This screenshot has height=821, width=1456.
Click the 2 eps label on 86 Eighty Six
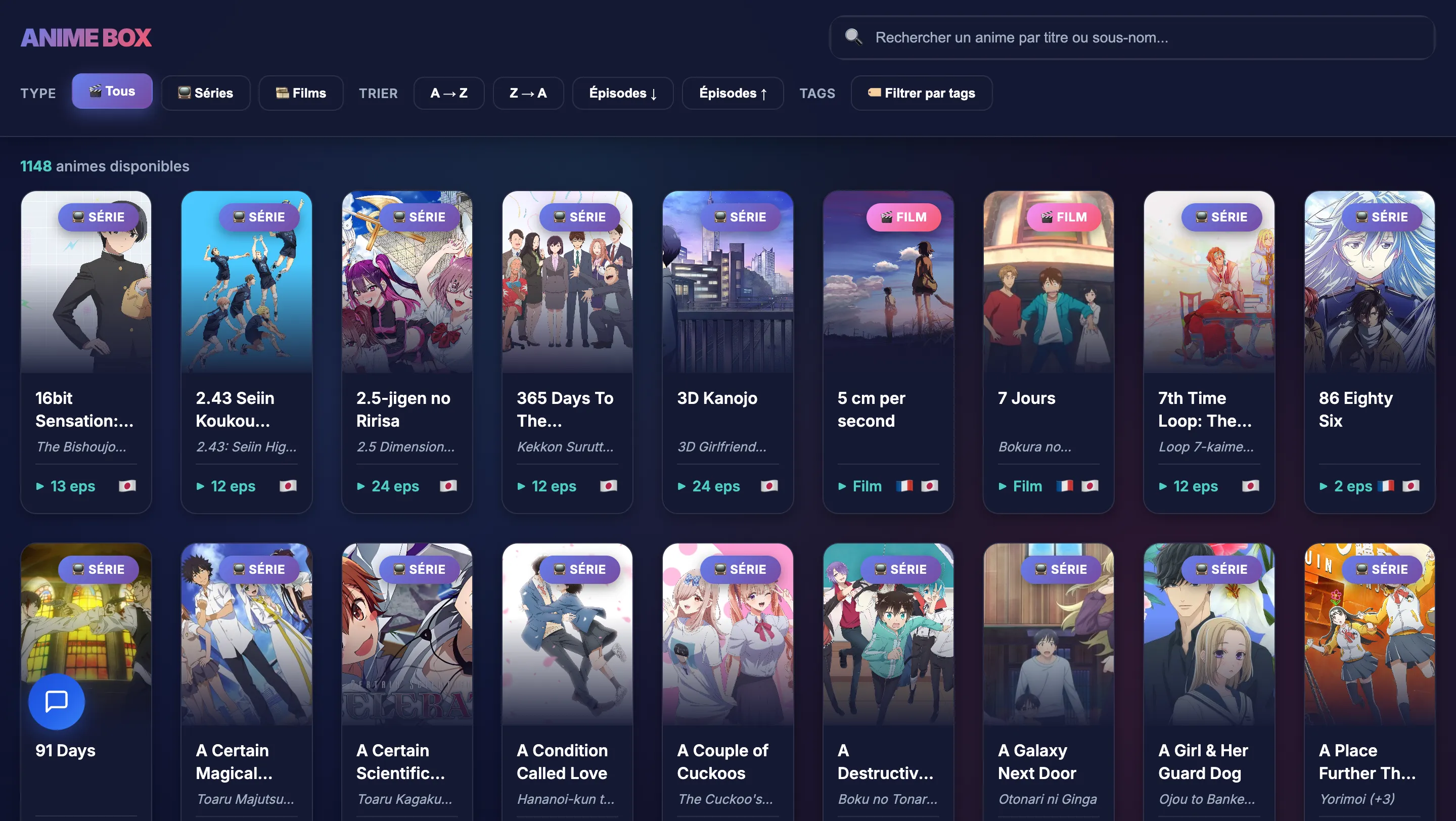click(1346, 486)
